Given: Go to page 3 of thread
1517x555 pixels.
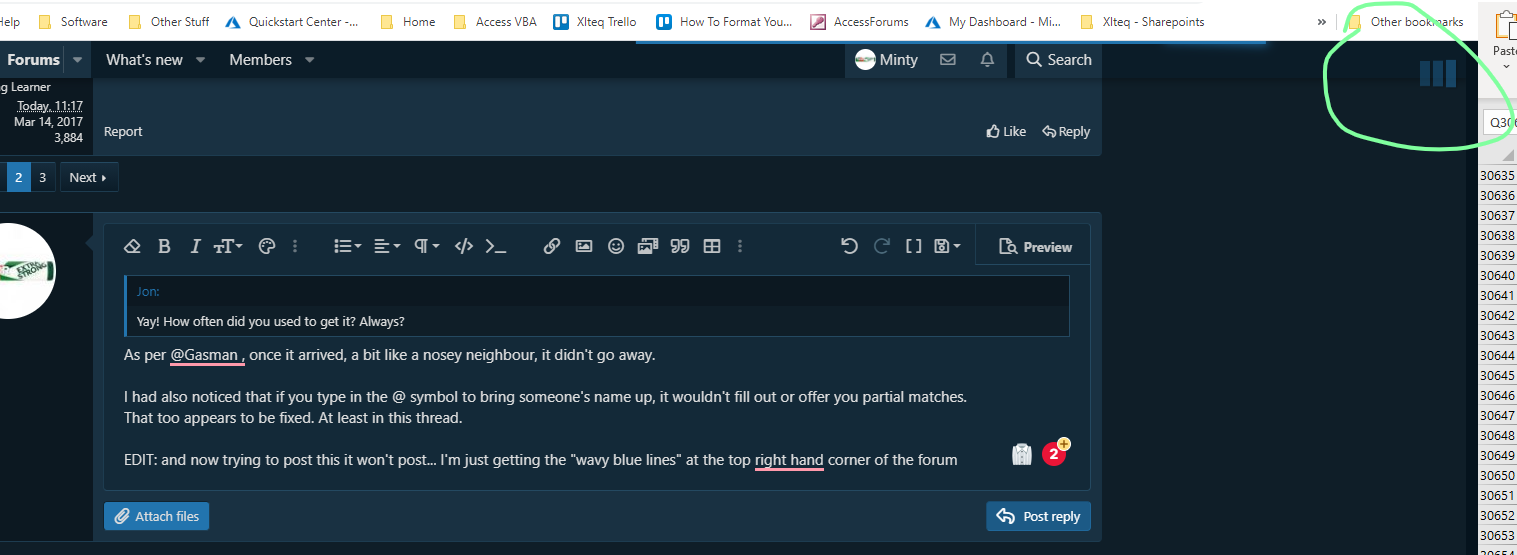Looking at the screenshot, I should tap(42, 177).
